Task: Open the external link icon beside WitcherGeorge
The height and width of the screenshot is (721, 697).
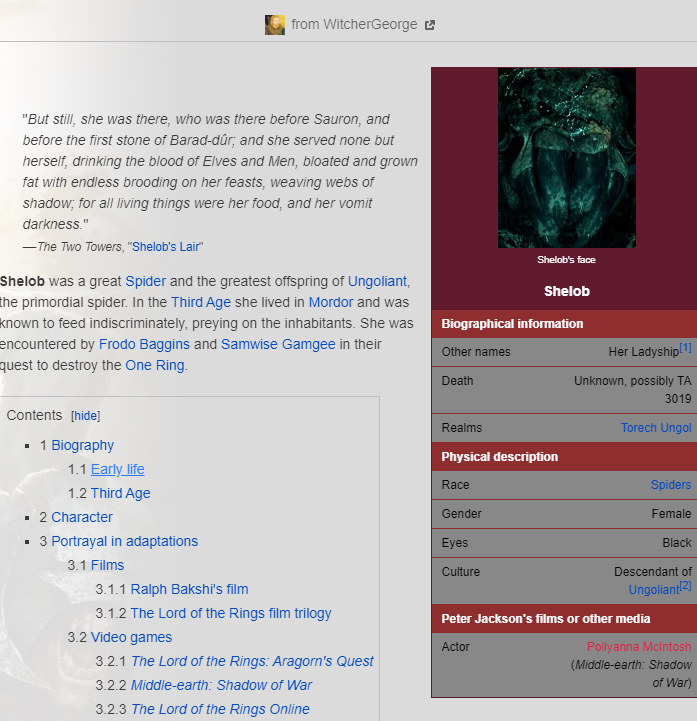Action: pyautogui.click(x=429, y=25)
